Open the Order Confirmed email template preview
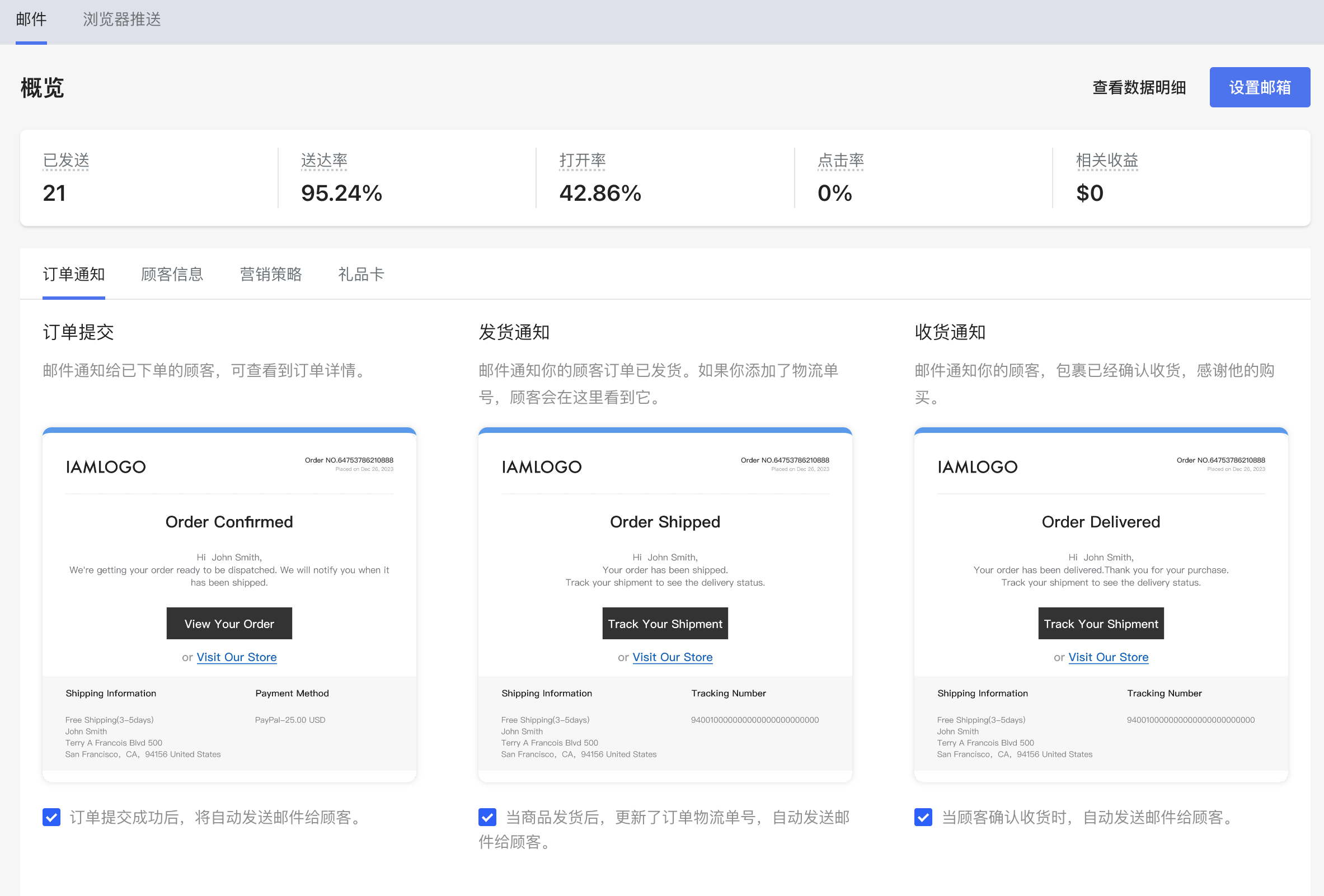 229,605
